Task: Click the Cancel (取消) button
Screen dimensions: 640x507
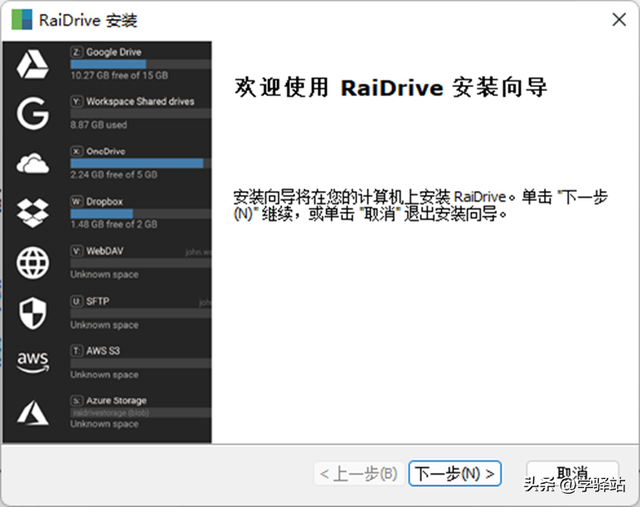Action: [572, 474]
